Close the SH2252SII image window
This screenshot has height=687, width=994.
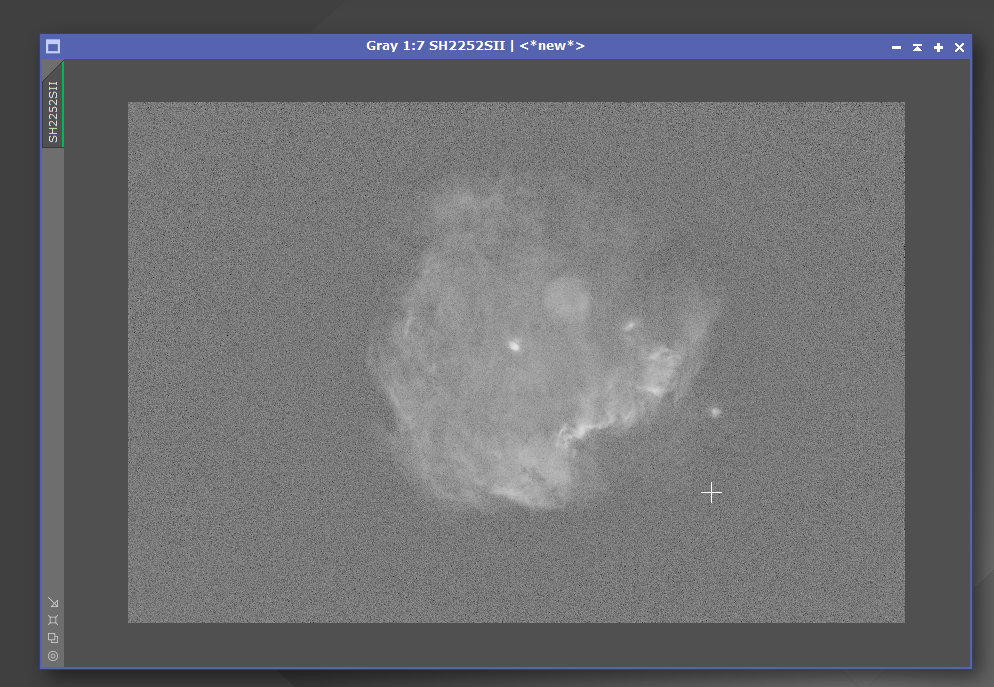959,48
